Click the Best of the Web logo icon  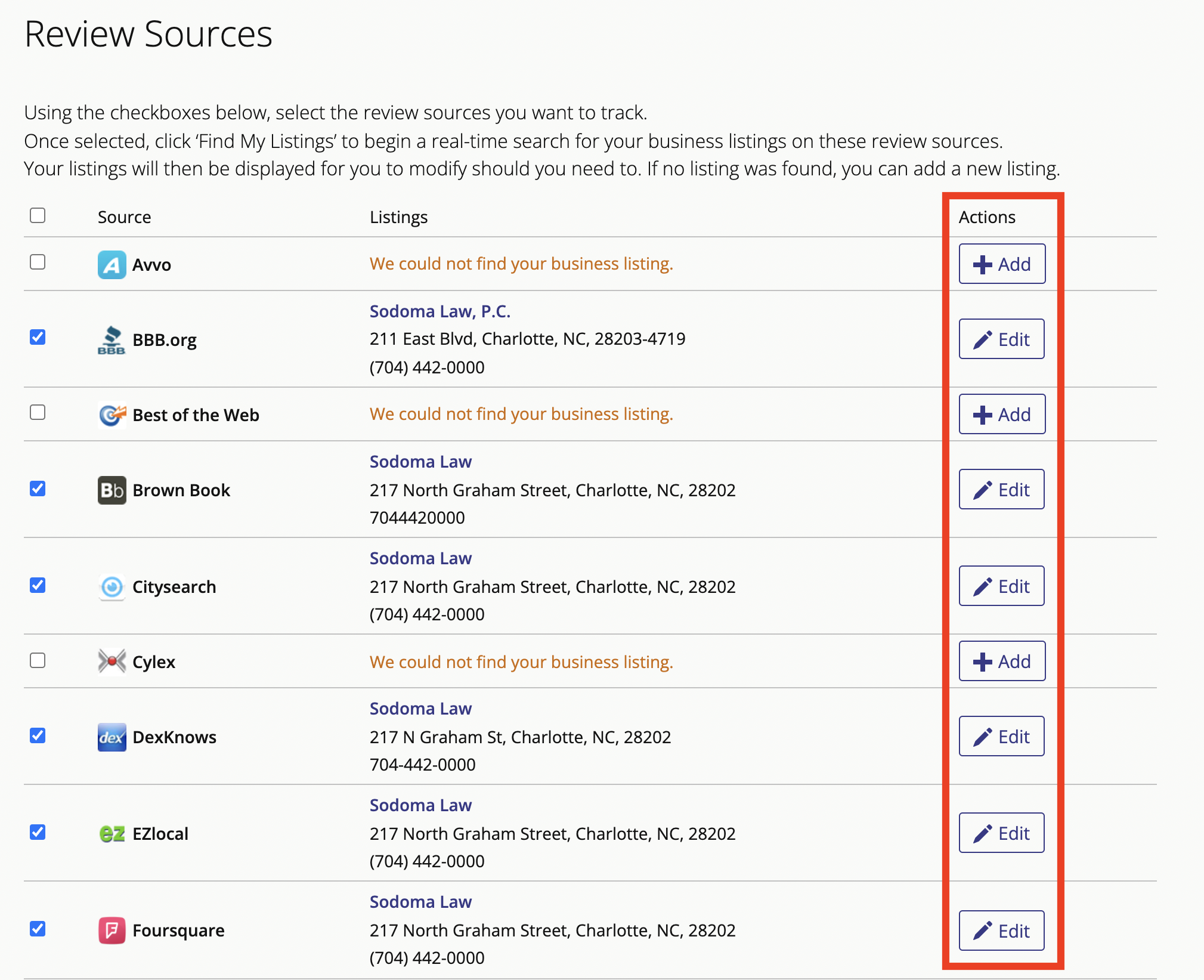click(x=112, y=415)
